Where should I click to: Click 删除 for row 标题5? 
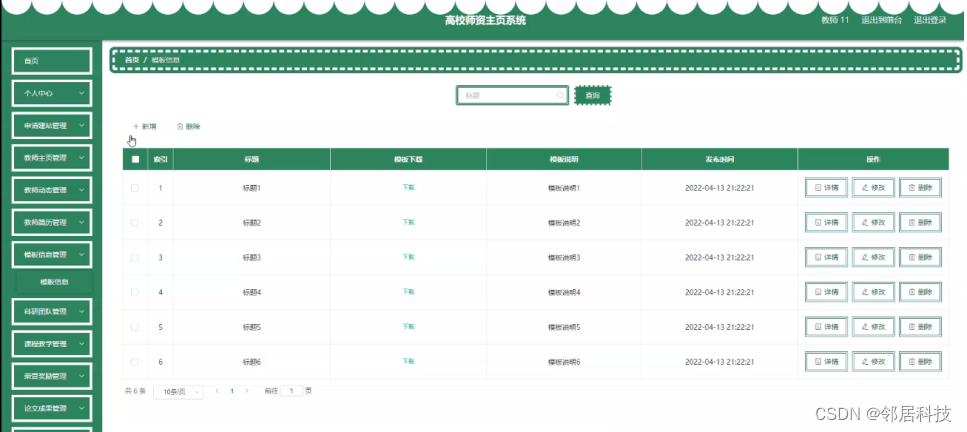[920, 327]
